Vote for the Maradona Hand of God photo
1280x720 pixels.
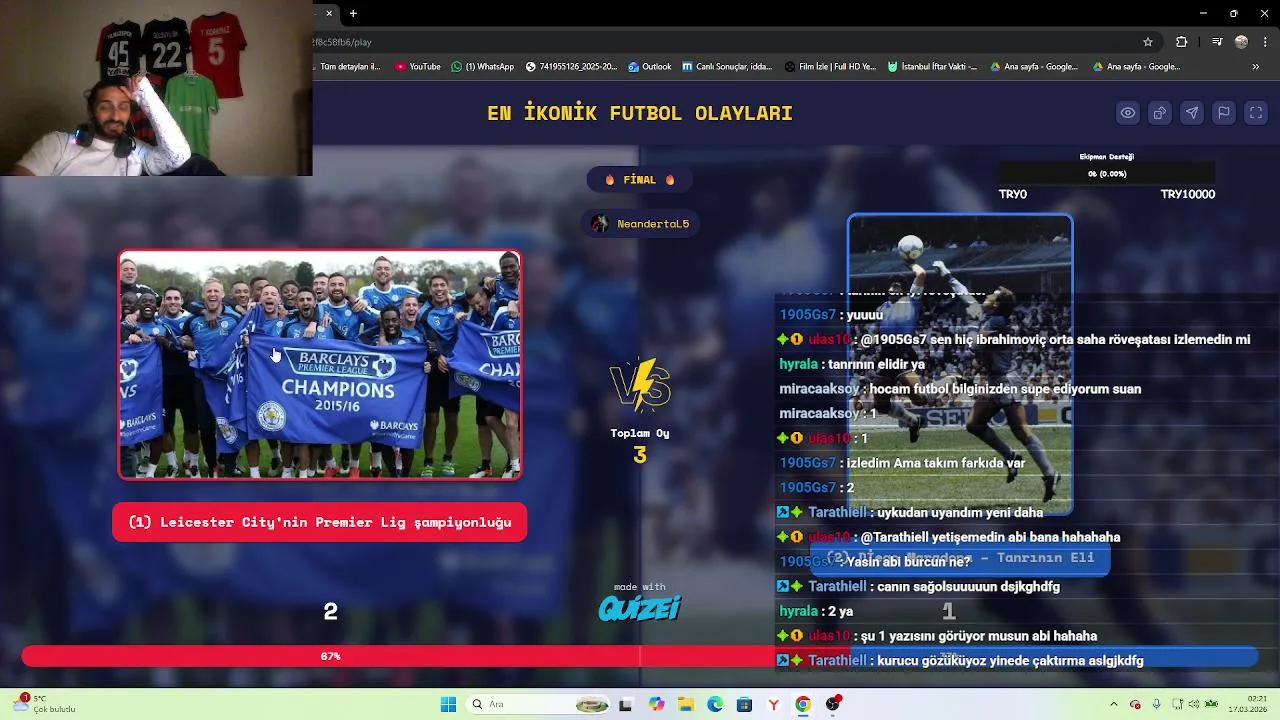point(960,365)
